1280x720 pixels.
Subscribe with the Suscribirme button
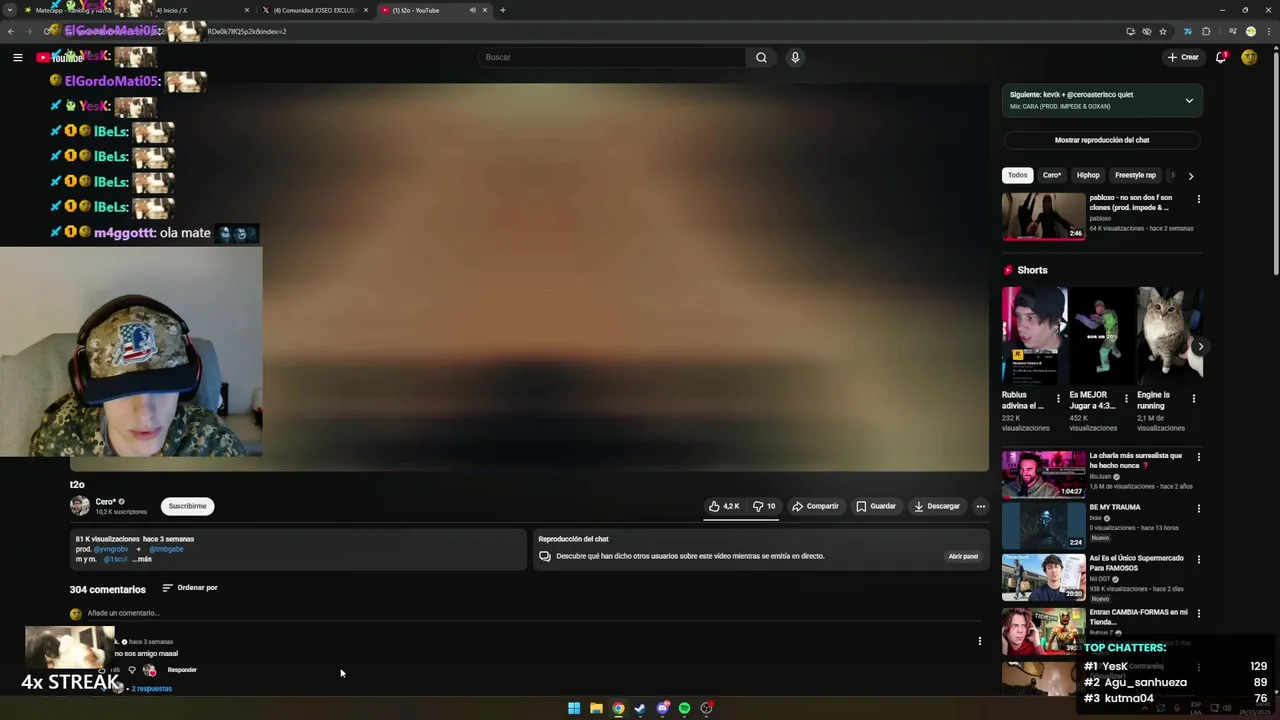click(x=187, y=506)
